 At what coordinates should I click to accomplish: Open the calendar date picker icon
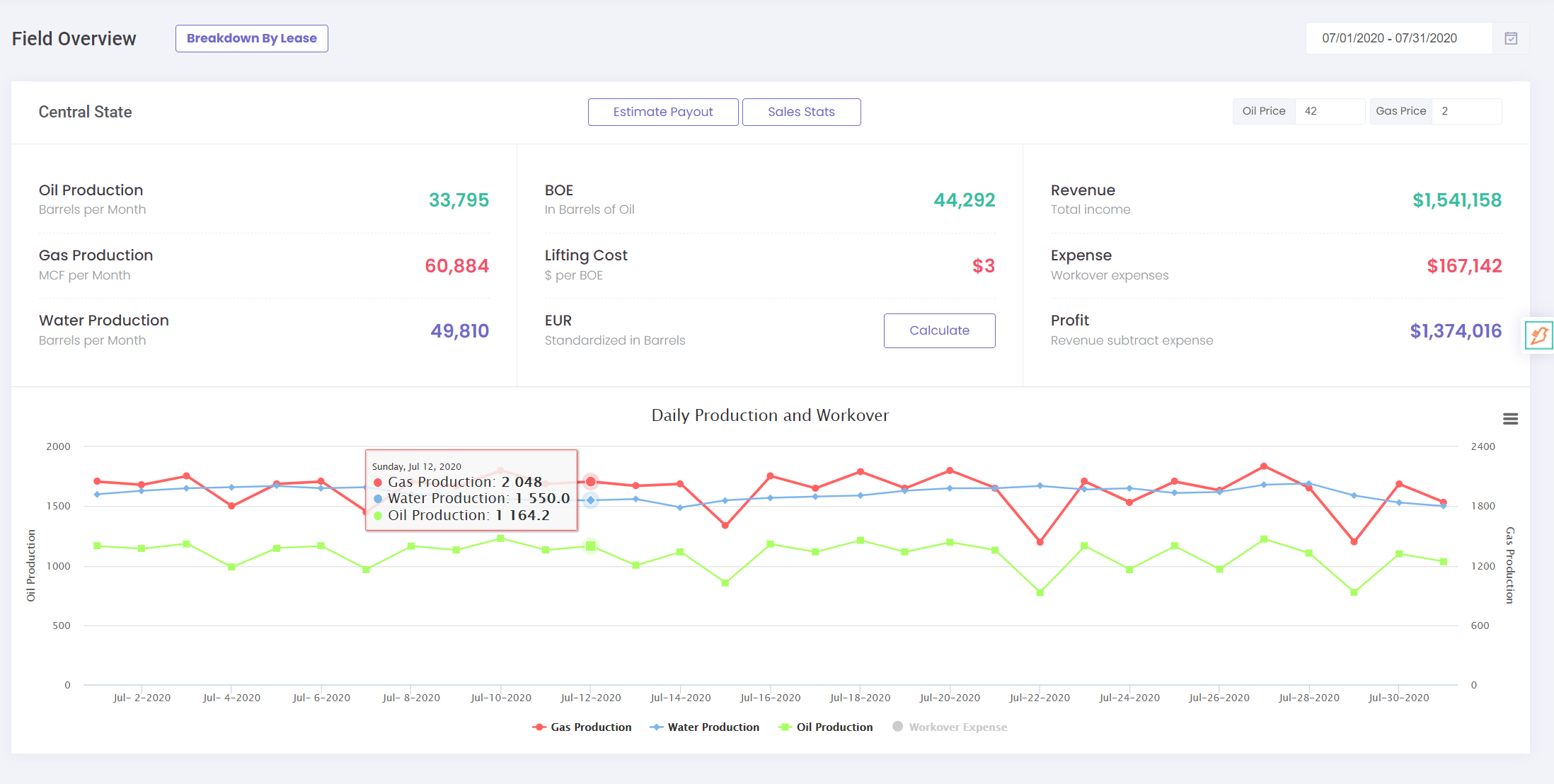coord(1510,38)
